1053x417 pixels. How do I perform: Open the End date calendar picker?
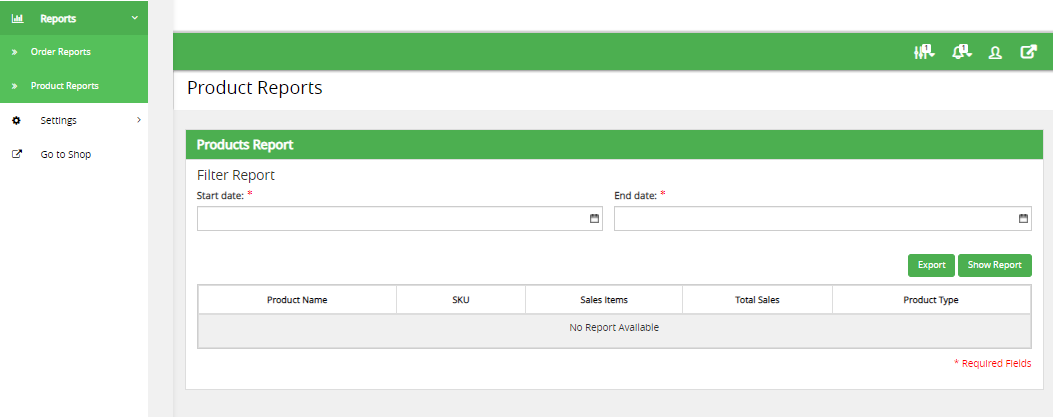1023,218
